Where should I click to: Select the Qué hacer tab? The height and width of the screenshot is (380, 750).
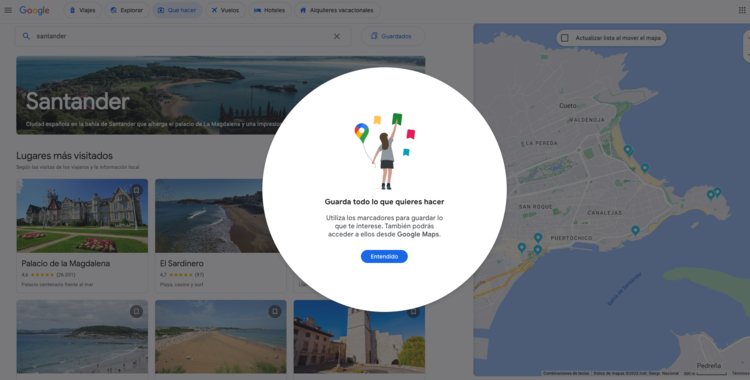pyautogui.click(x=177, y=10)
